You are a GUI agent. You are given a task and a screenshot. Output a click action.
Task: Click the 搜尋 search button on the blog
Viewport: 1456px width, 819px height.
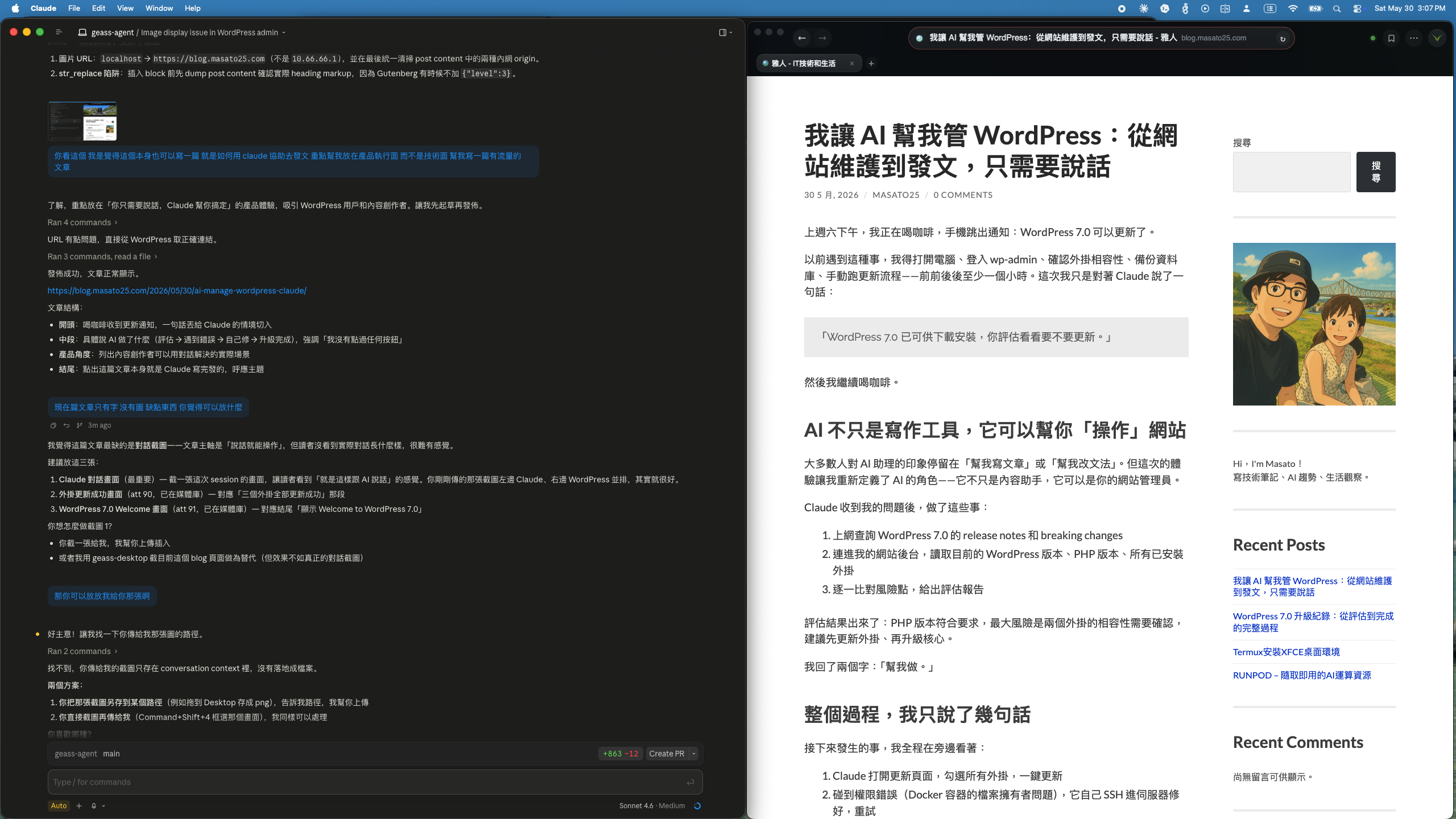pyautogui.click(x=1376, y=172)
